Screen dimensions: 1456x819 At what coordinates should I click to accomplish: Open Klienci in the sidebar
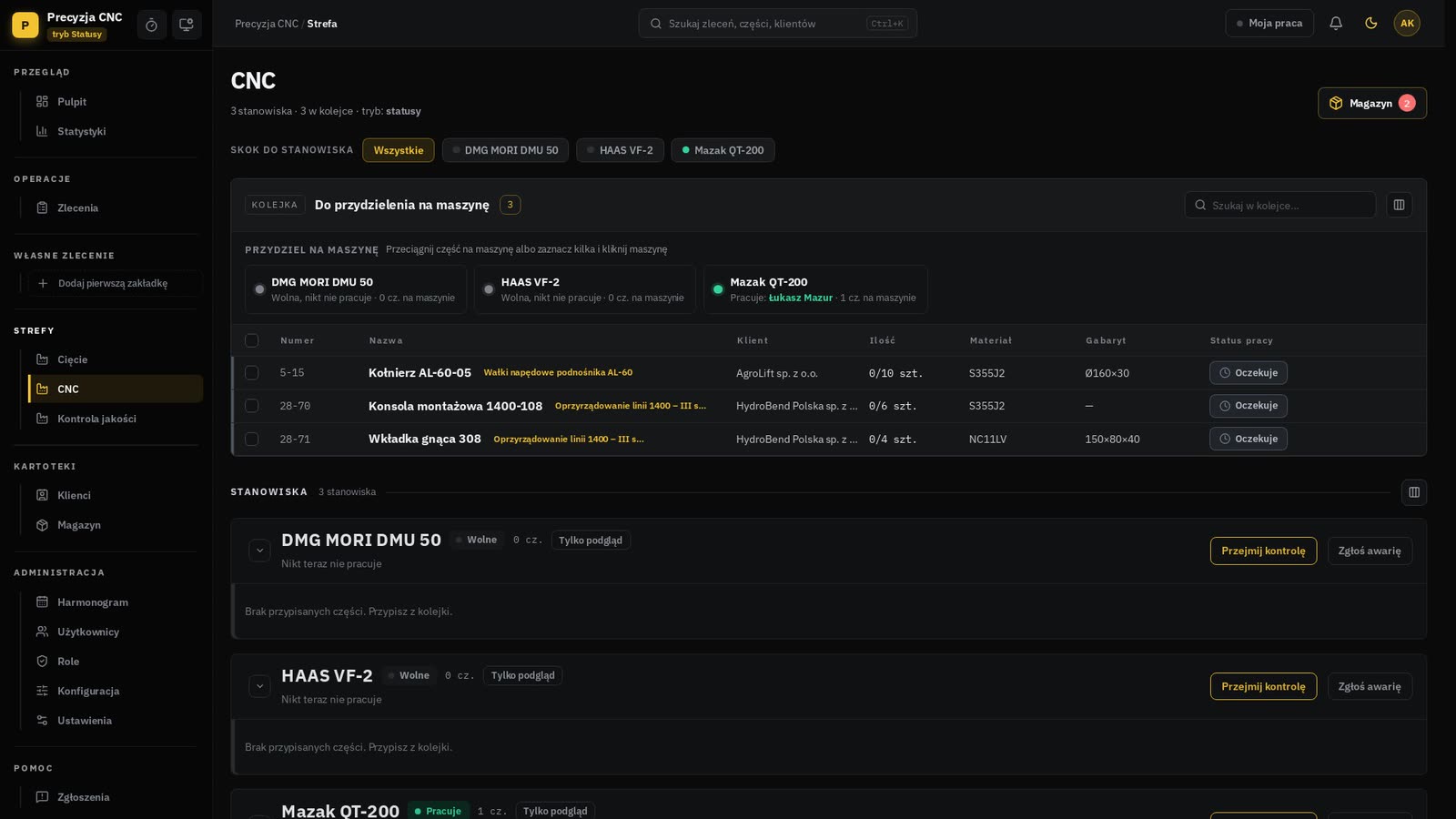click(x=116, y=496)
